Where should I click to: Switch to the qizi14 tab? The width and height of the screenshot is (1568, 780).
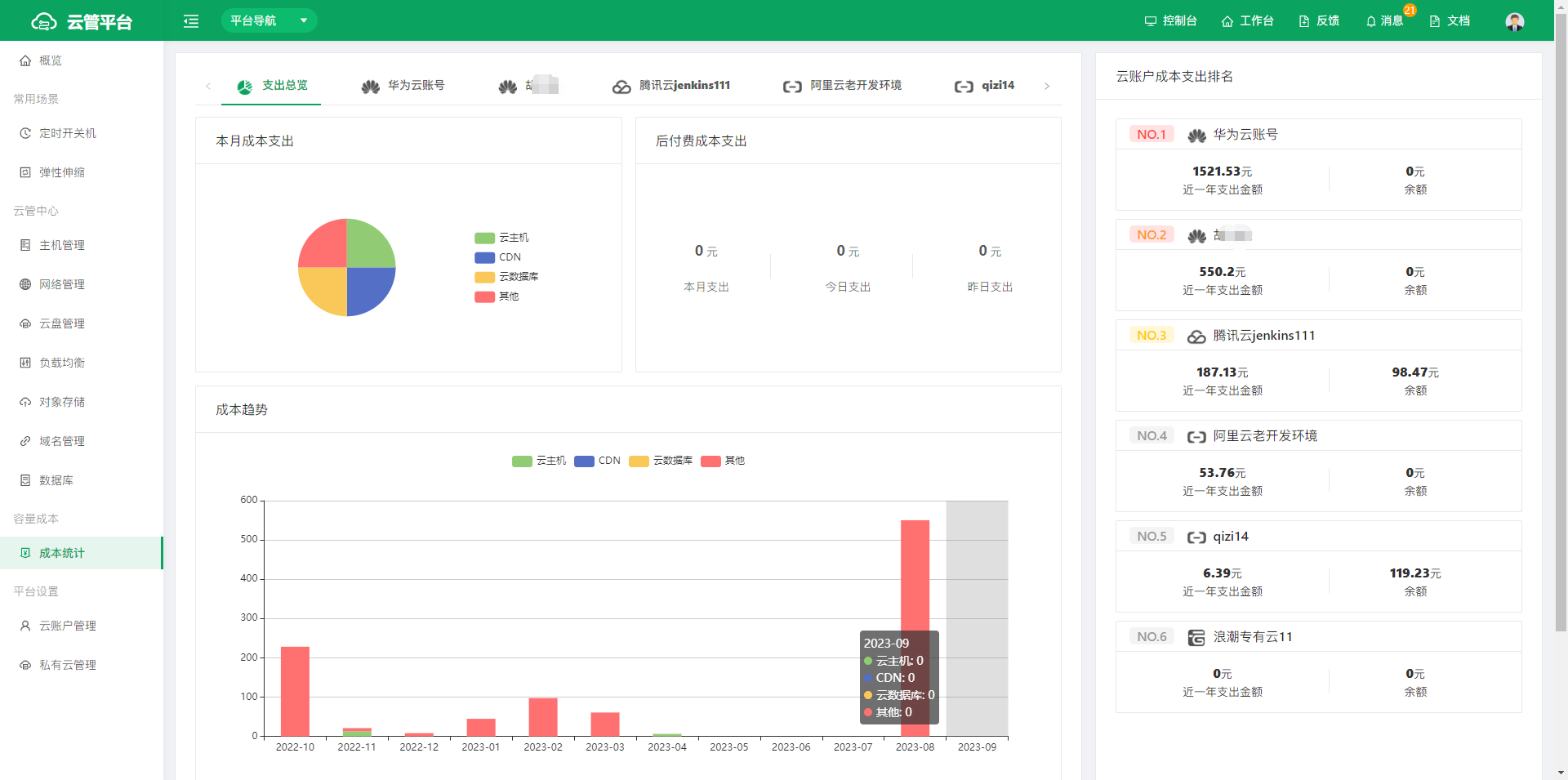tap(984, 86)
